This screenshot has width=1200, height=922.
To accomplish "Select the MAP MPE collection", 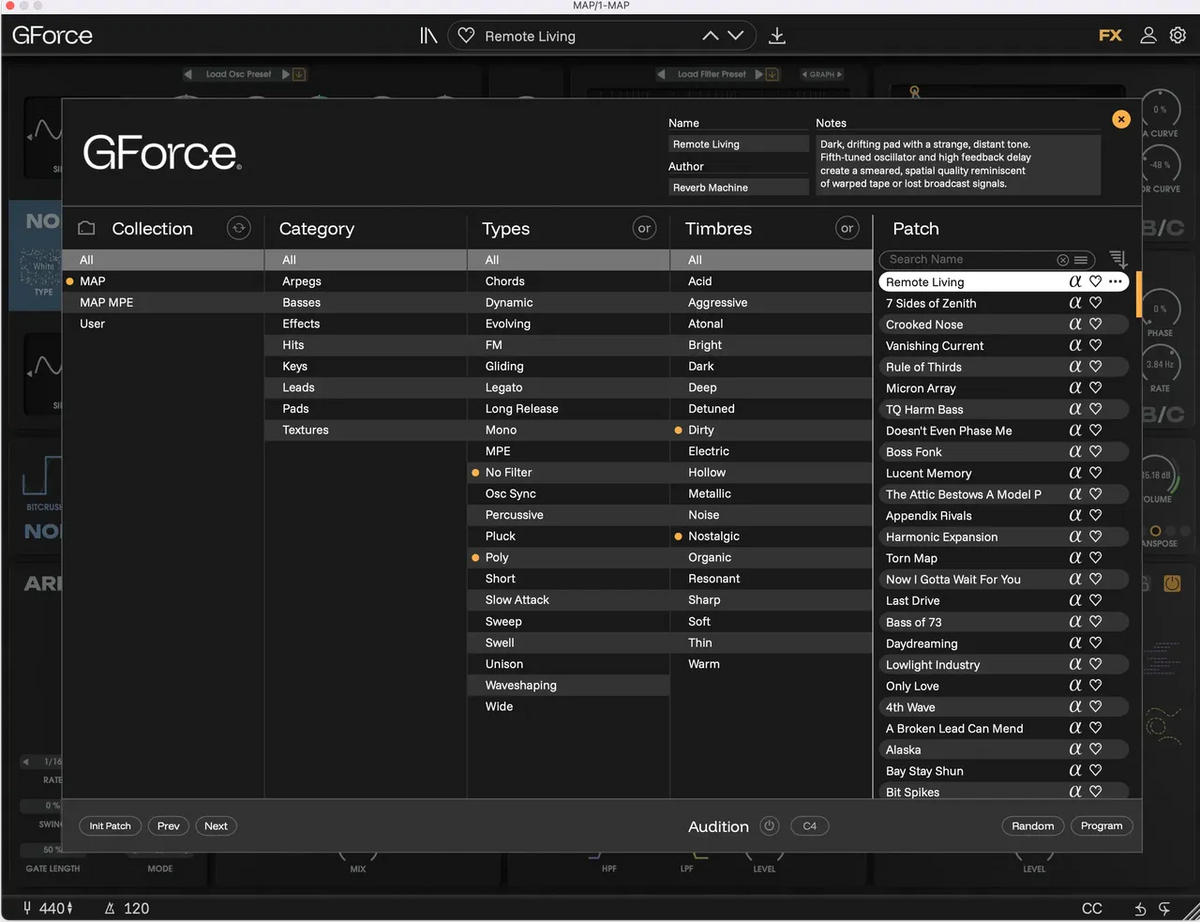I will pos(163,302).
